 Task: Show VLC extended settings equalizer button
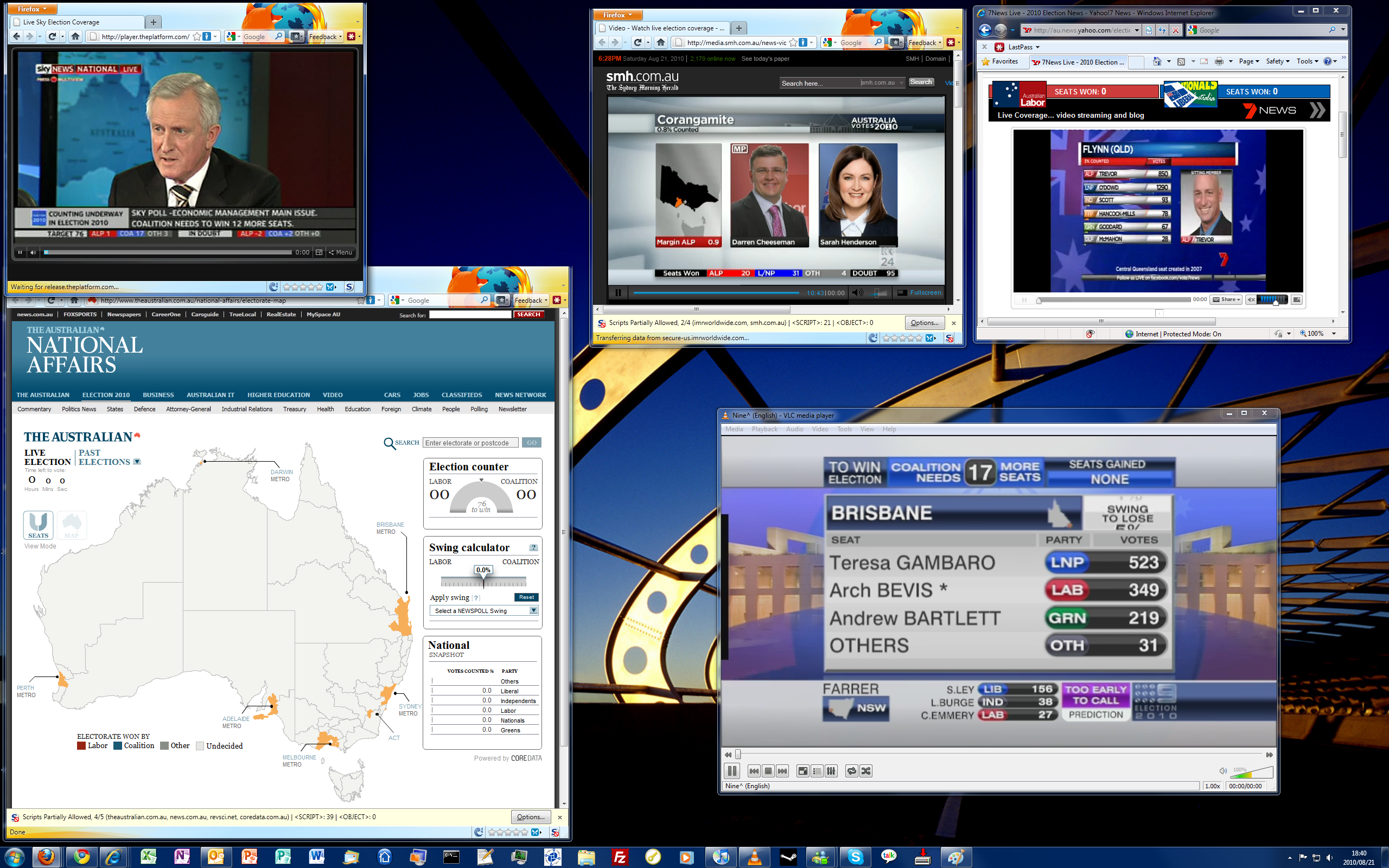(x=831, y=771)
